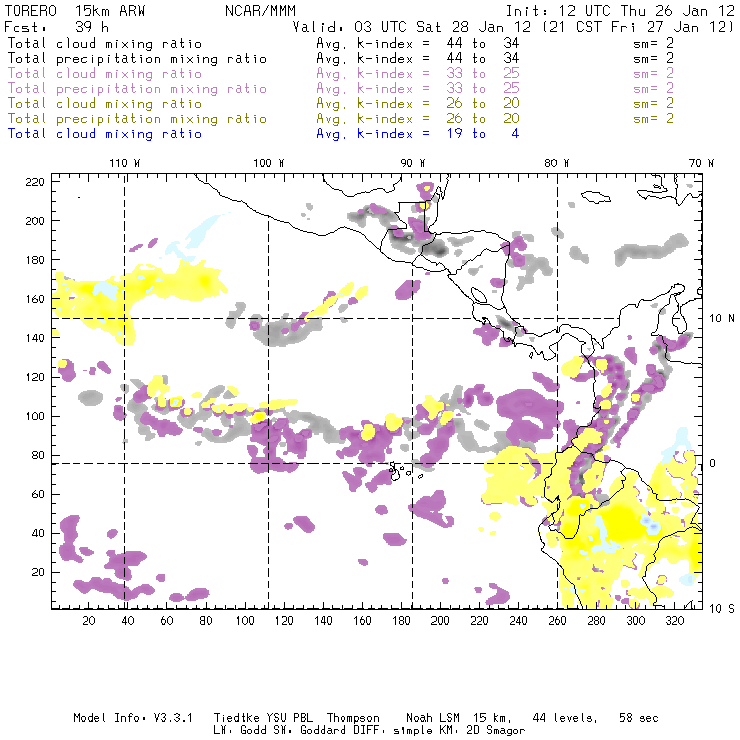740x740 pixels.
Task: Click the '60' tick on the vertical axis
Action: 38,494
